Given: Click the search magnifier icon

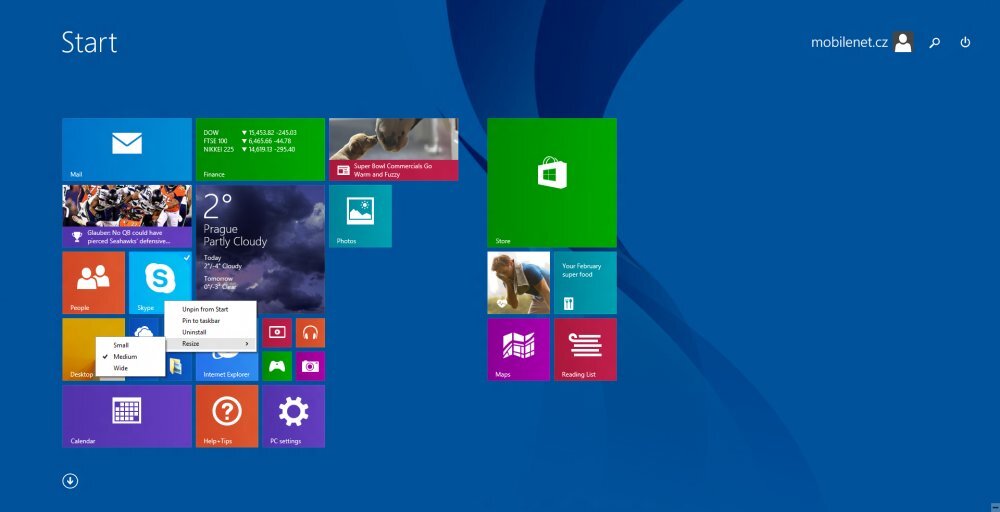Looking at the screenshot, I should 934,43.
